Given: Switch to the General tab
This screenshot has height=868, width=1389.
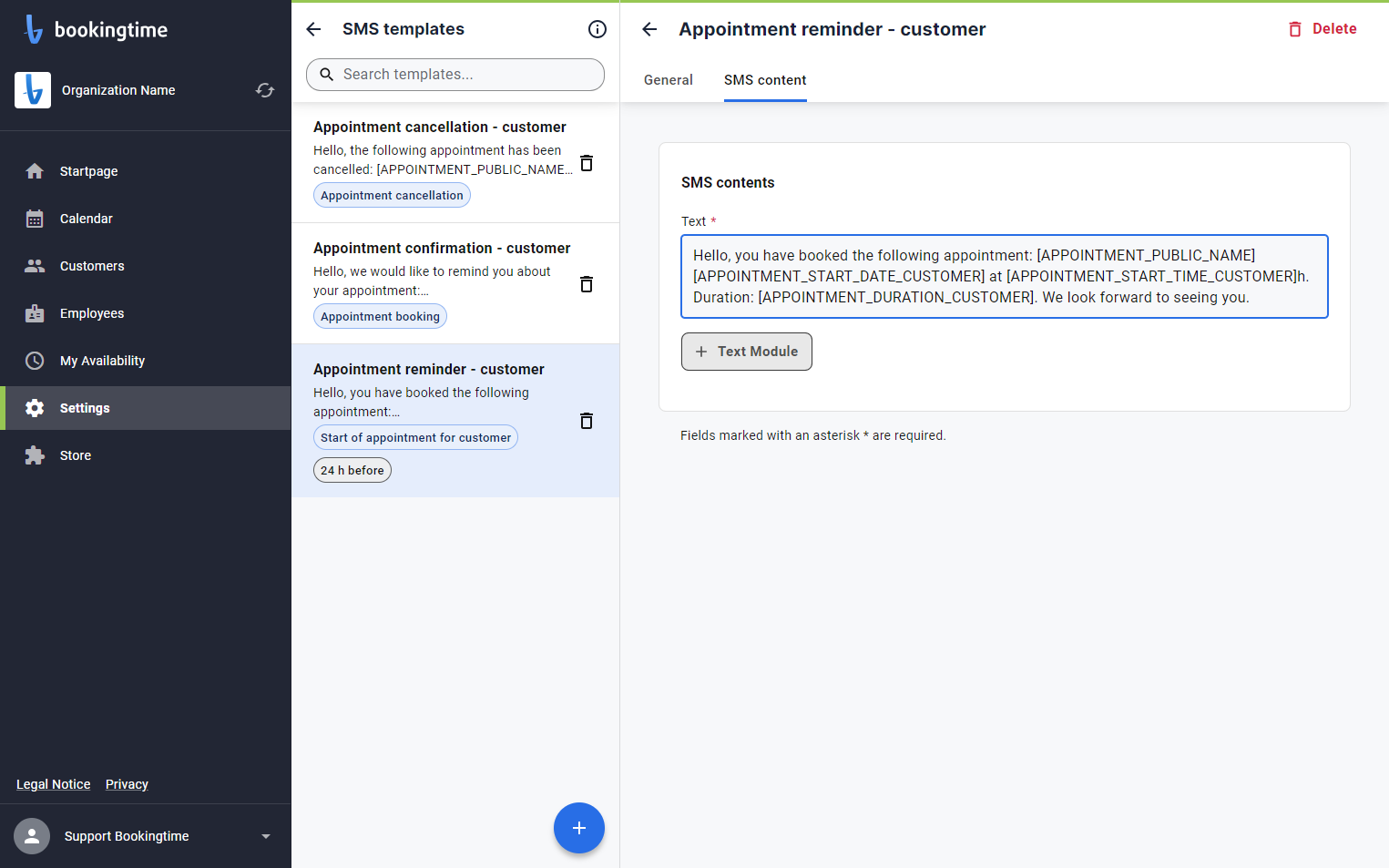Looking at the screenshot, I should pos(669,80).
